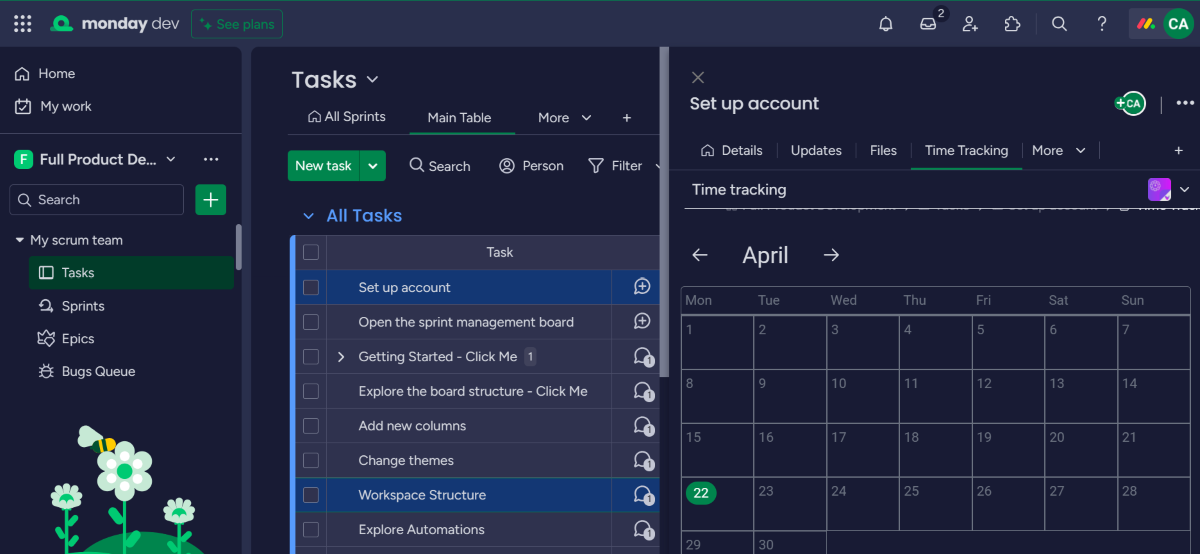Open the board Search tool

click(440, 166)
